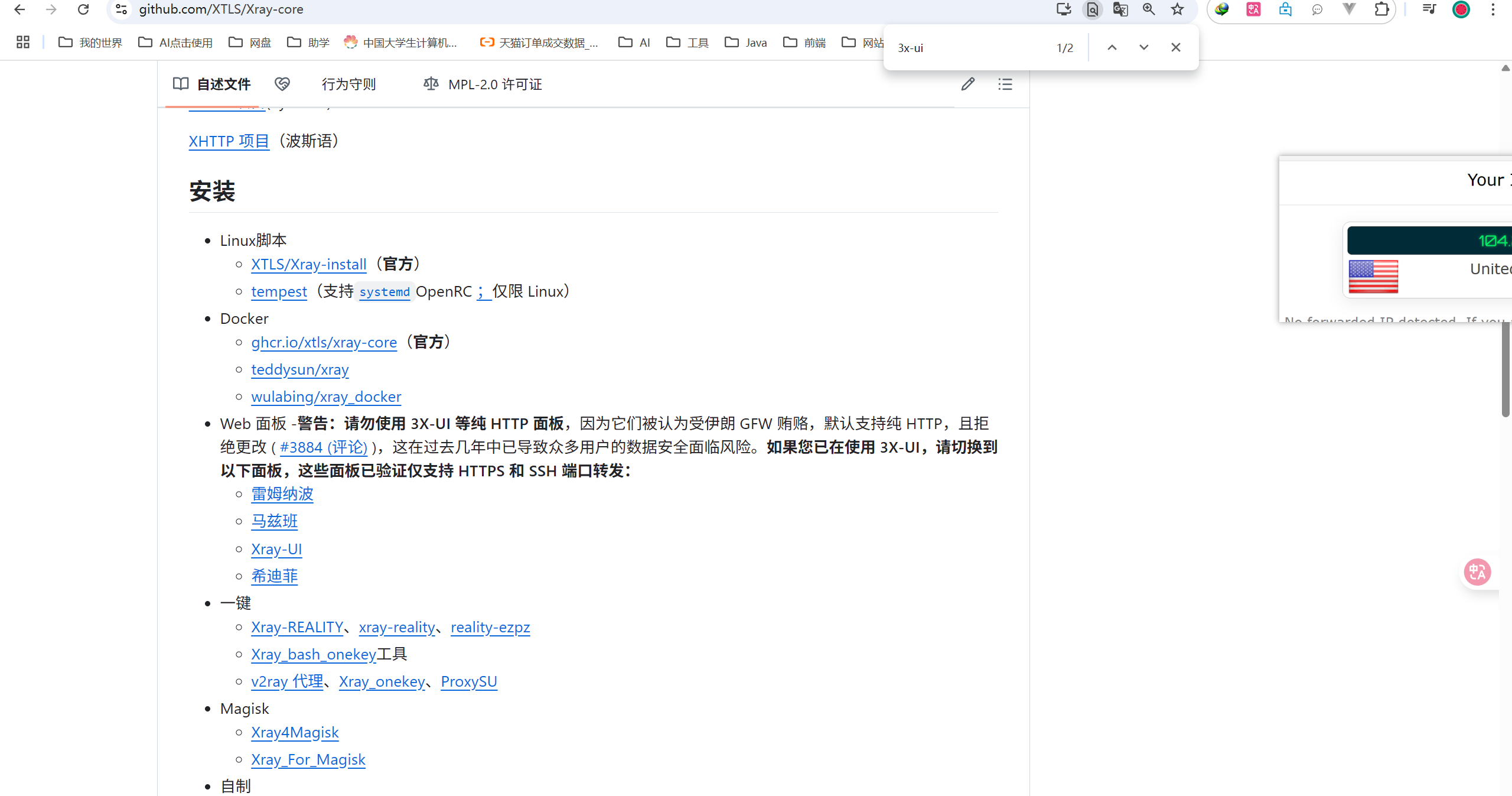Open the AI bookmark folder
The image size is (1512, 796).
click(634, 43)
